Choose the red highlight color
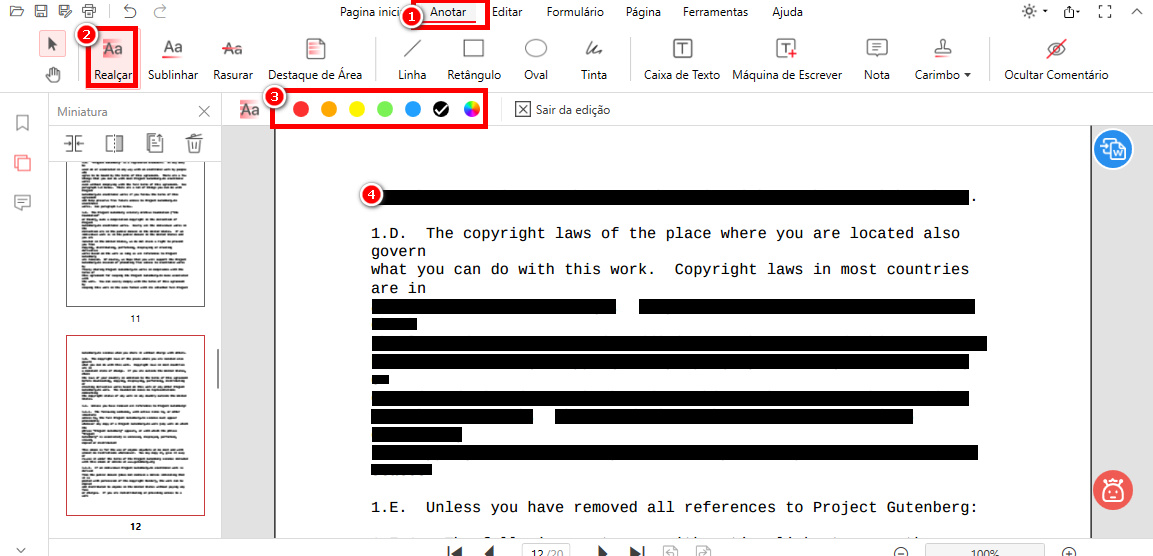1153x556 pixels. tap(301, 110)
